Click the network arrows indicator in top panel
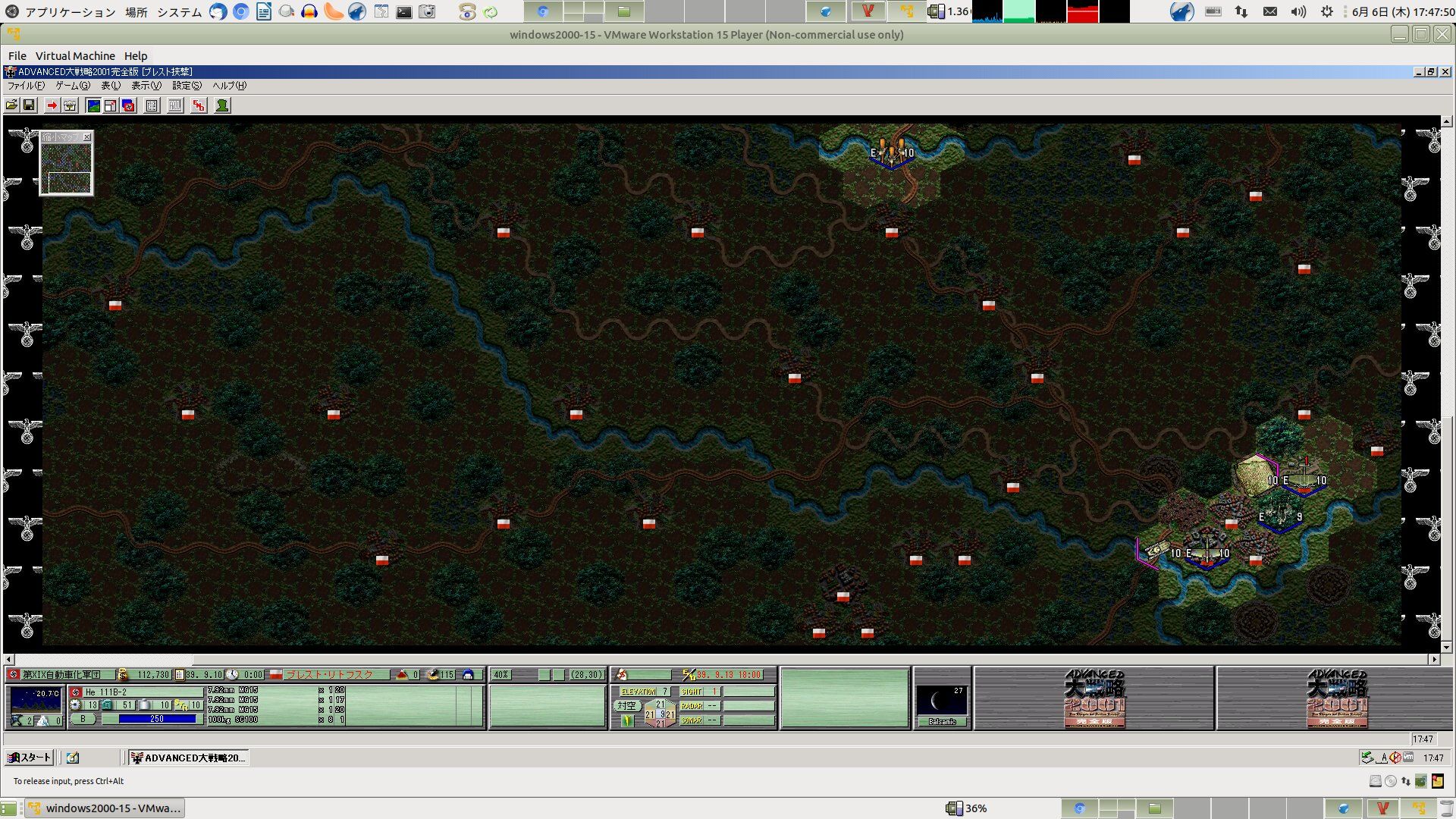 click(1241, 12)
